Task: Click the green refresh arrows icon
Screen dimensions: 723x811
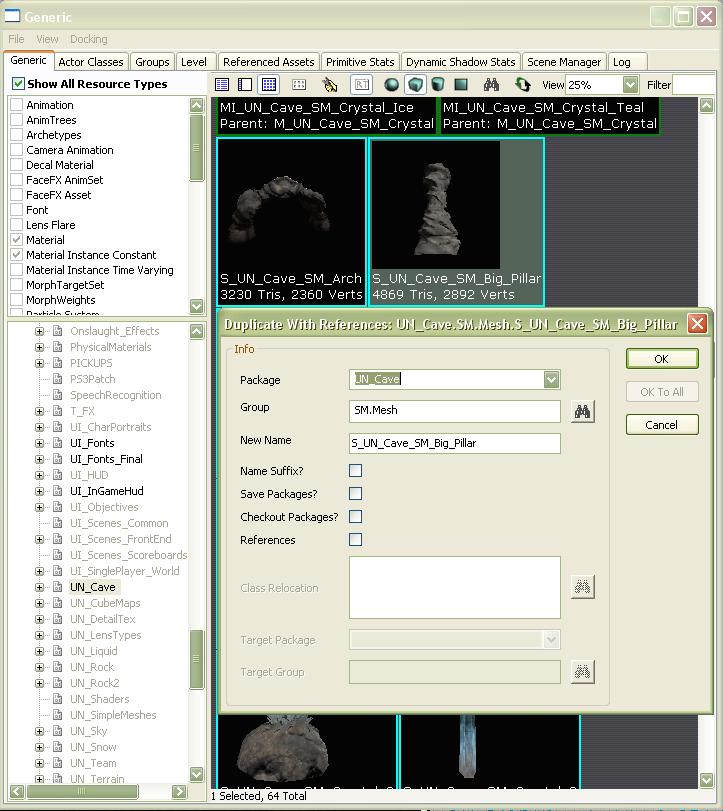Action: 522,85
